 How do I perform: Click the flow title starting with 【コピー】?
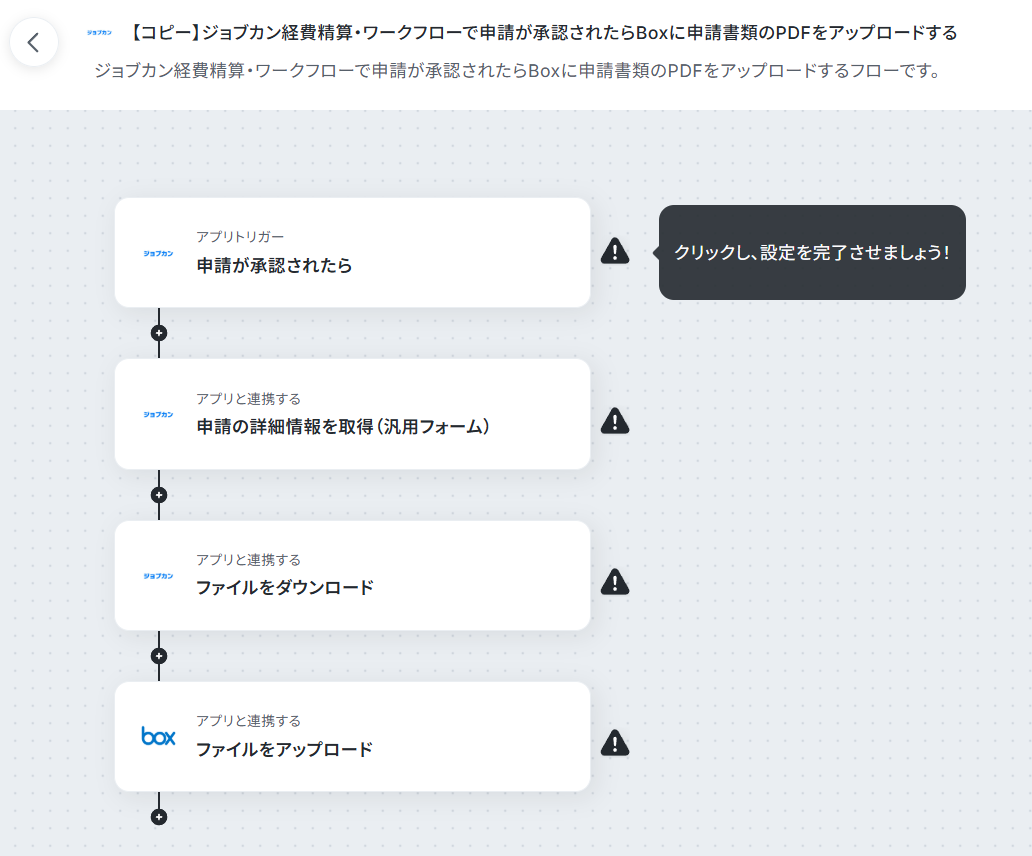click(542, 32)
